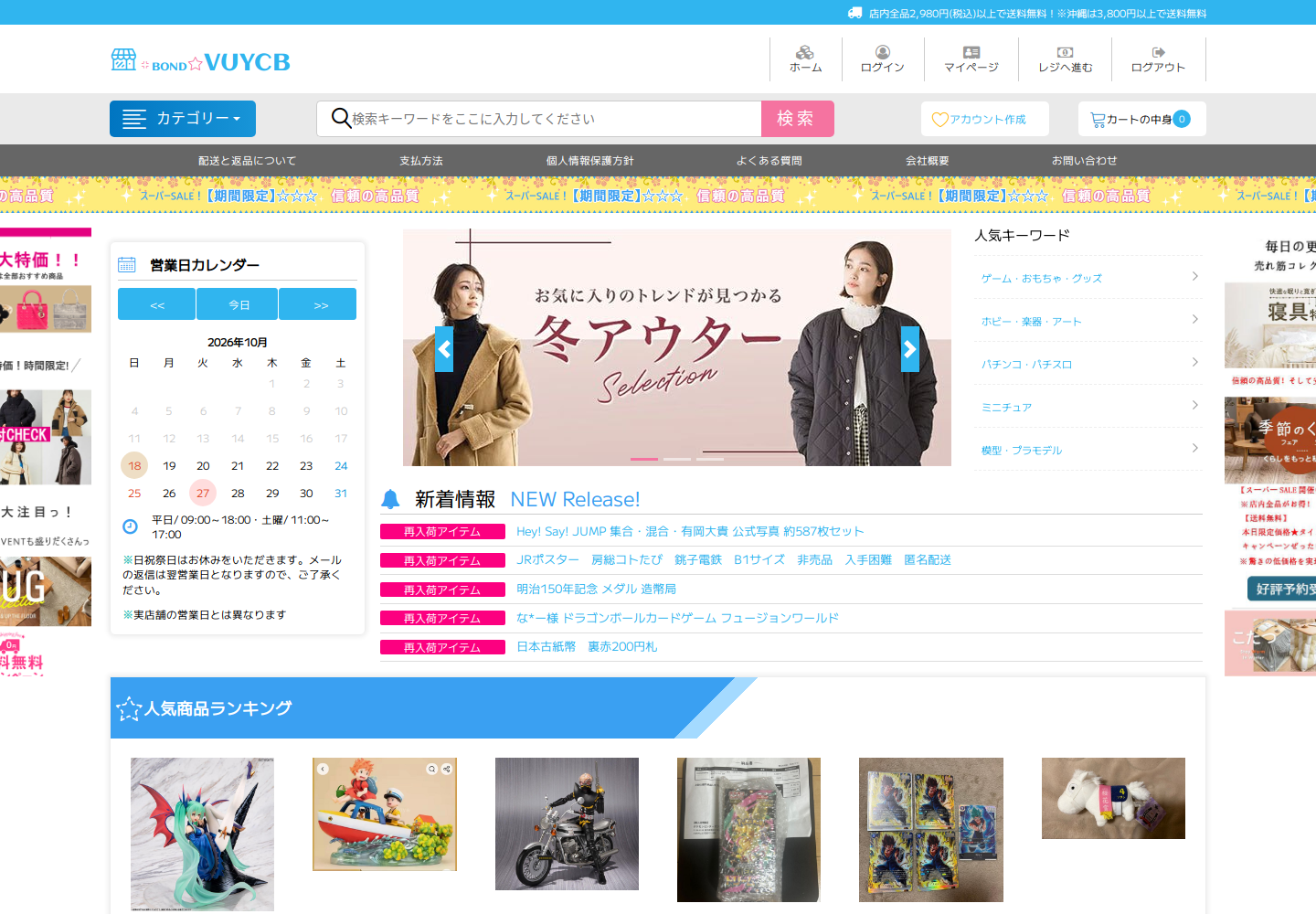The width and height of the screenshot is (1316, 914).
Task: Show next banner slide with right arrow
Action: pos(910,349)
